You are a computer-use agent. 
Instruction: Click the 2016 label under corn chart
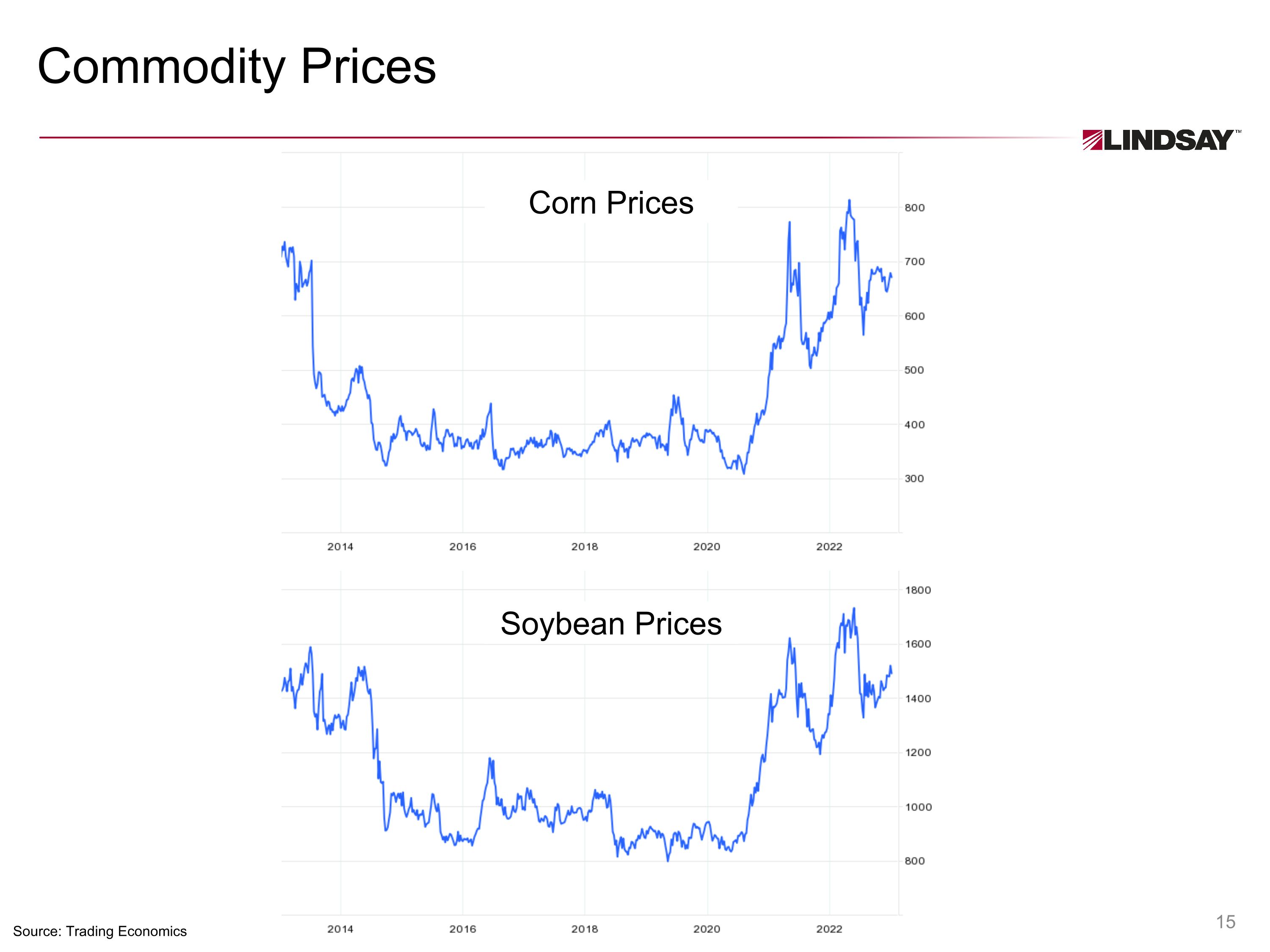click(x=463, y=547)
